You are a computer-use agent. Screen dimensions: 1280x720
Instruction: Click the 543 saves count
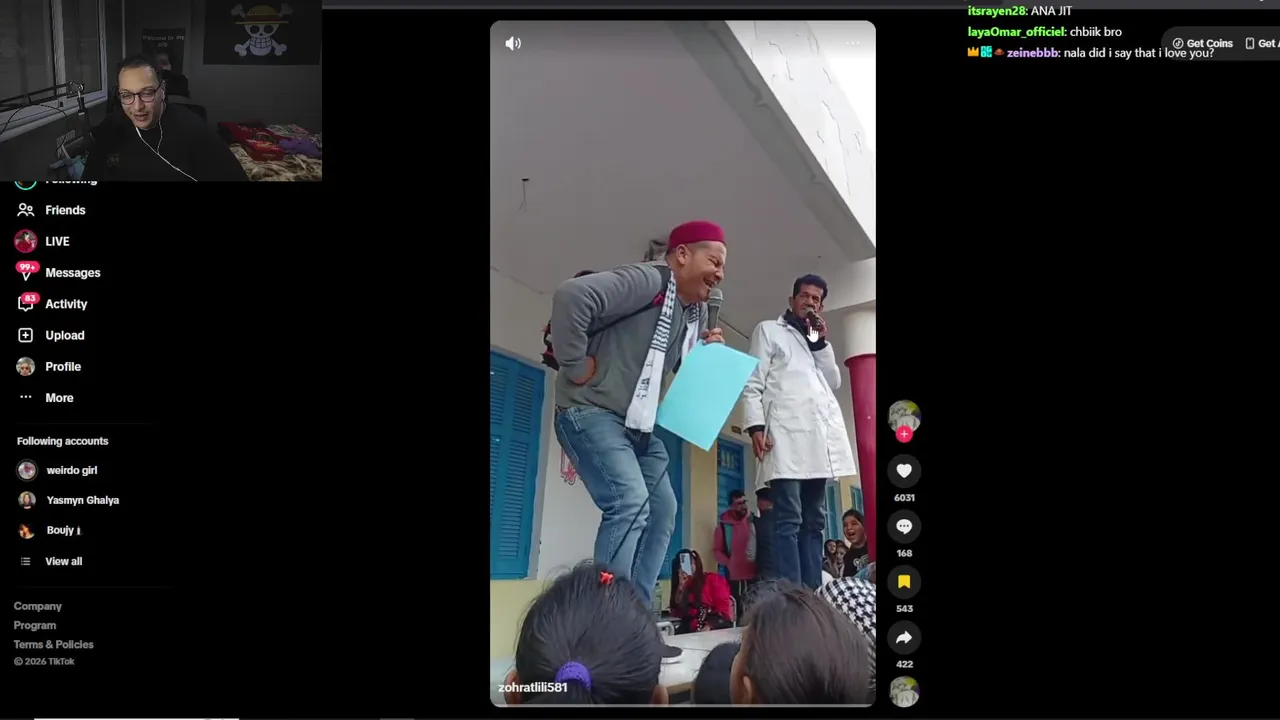coord(904,608)
